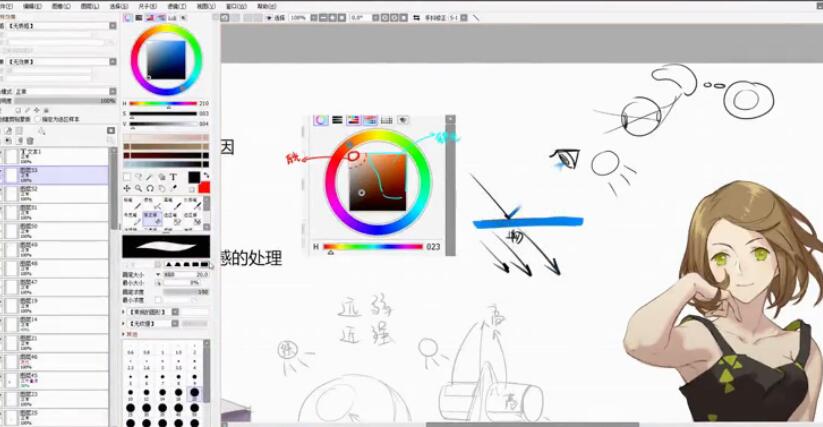Toggle the RGB slider panel icon
823x427 pixels.
coord(139,18)
